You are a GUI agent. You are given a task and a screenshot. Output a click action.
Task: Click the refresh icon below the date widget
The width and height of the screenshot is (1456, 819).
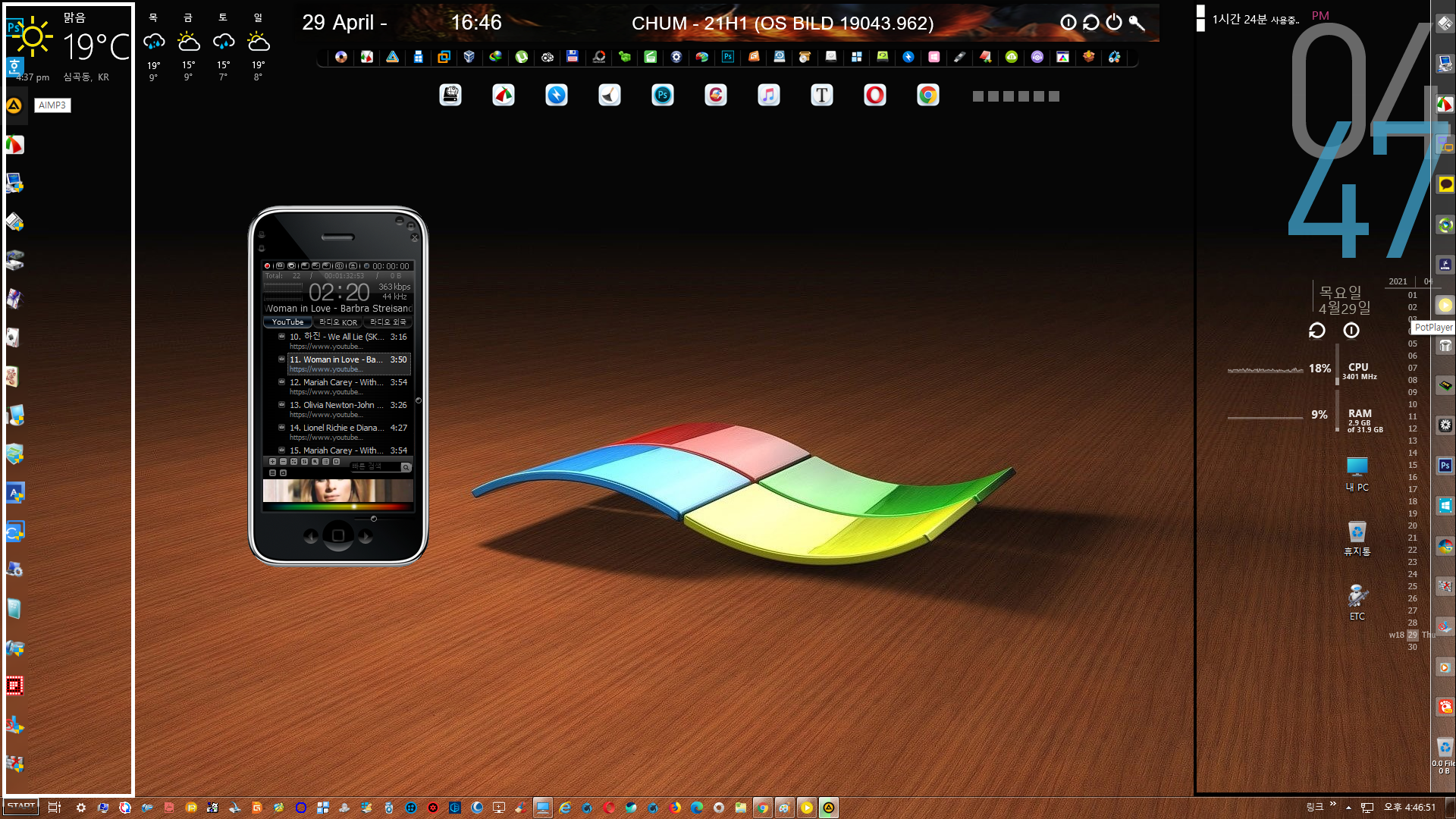[1317, 331]
